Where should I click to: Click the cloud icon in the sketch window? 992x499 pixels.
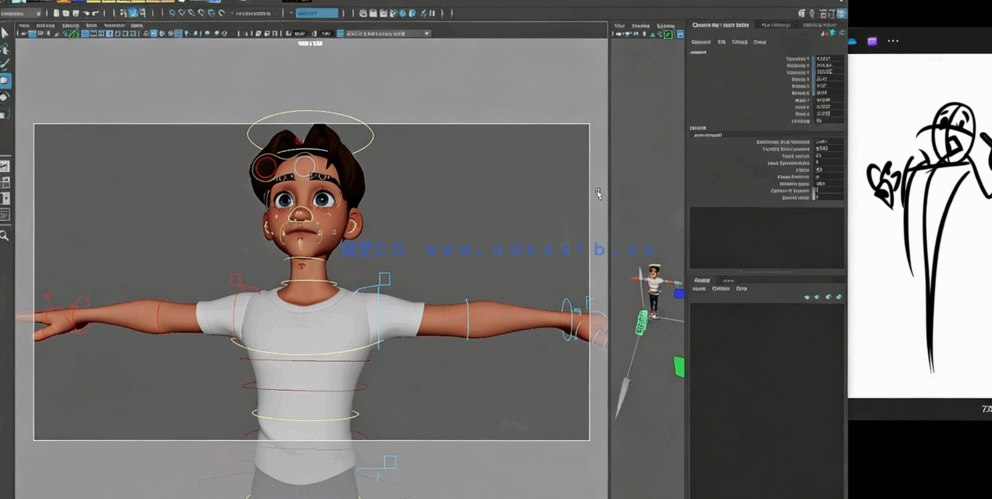pos(853,41)
